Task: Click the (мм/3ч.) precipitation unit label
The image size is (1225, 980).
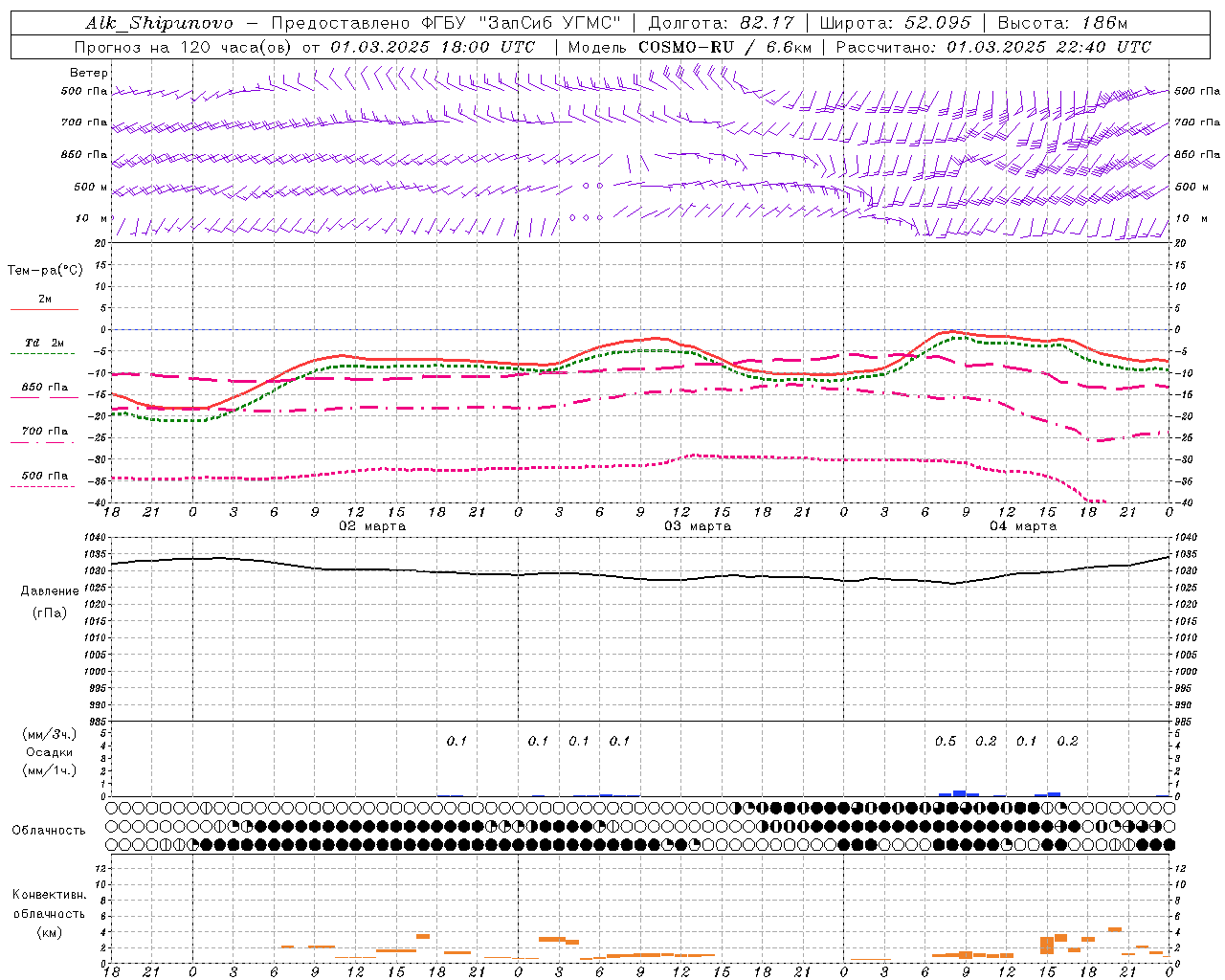Action: pyautogui.click(x=48, y=734)
